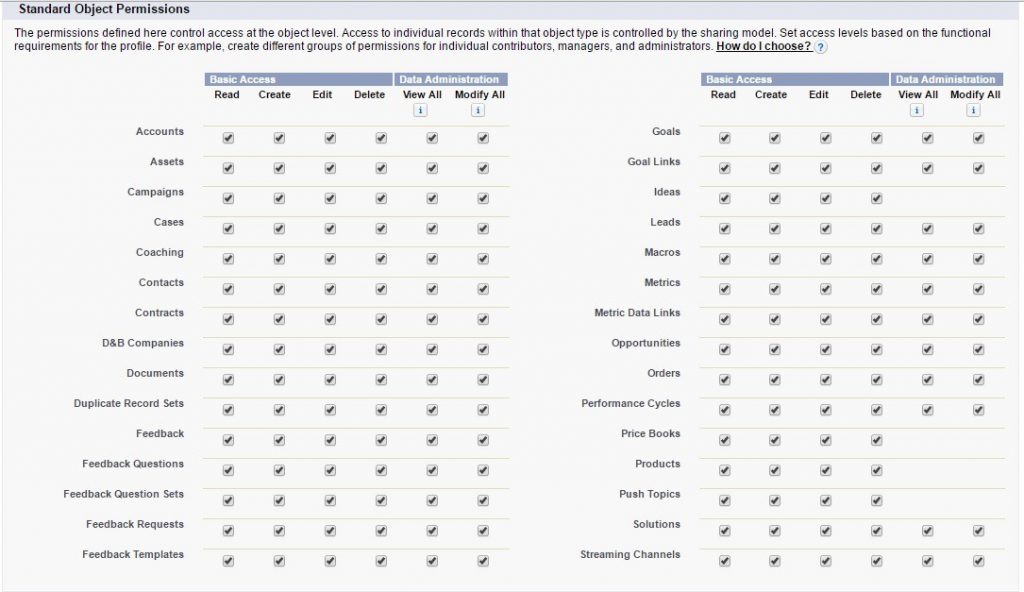This screenshot has height=592, width=1024.
Task: Uncheck Read permission for Opportunities
Action: tap(724, 350)
